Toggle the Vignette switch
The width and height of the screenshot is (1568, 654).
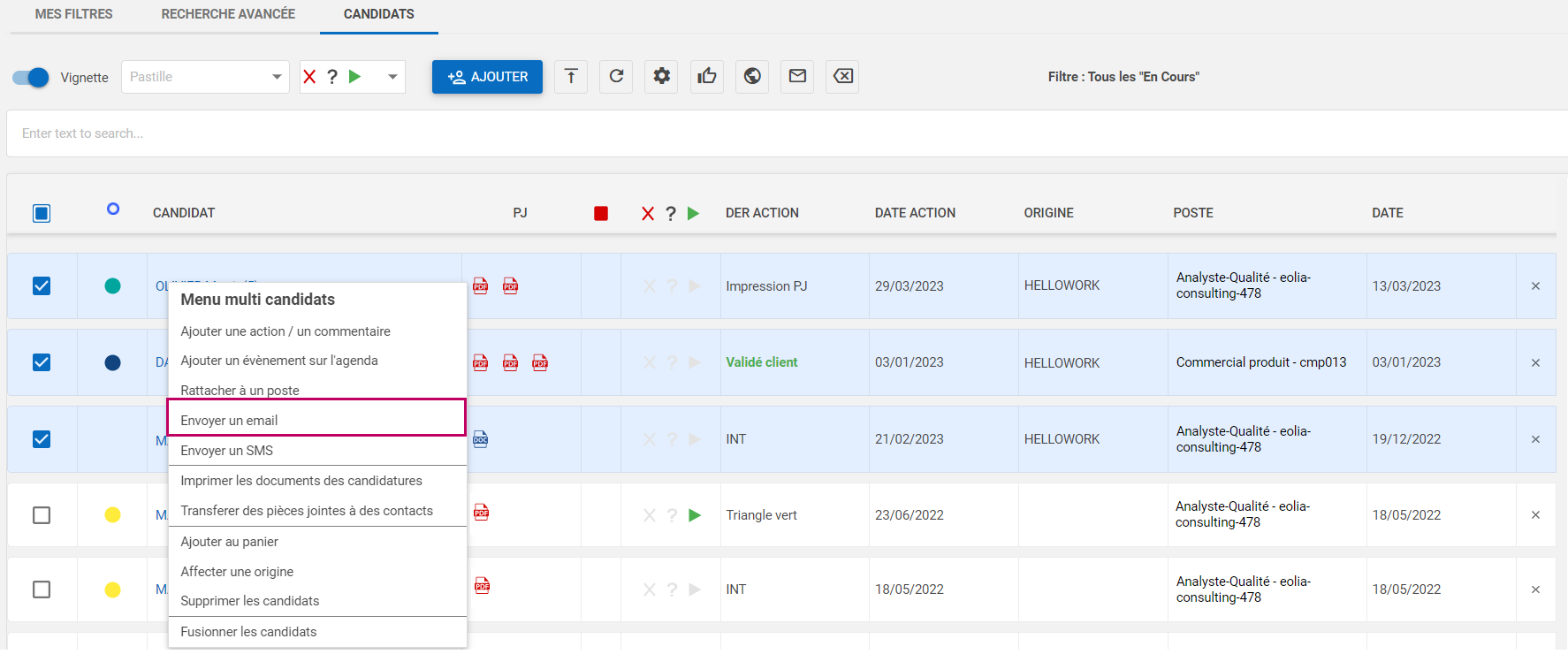click(x=31, y=78)
